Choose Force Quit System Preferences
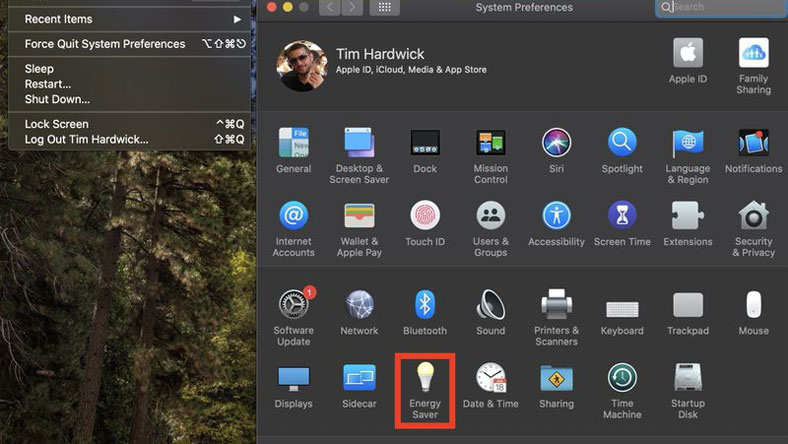Screen dimensions: 788x444 click(x=129, y=44)
